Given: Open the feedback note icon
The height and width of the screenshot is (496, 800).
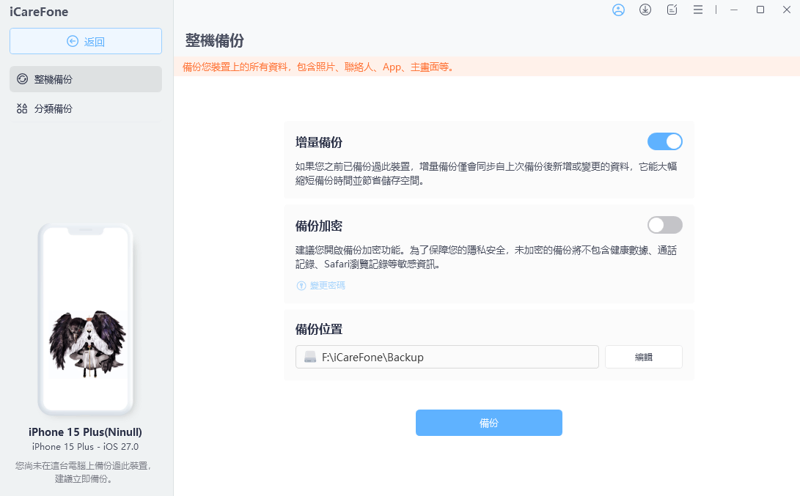Looking at the screenshot, I should click(672, 10).
